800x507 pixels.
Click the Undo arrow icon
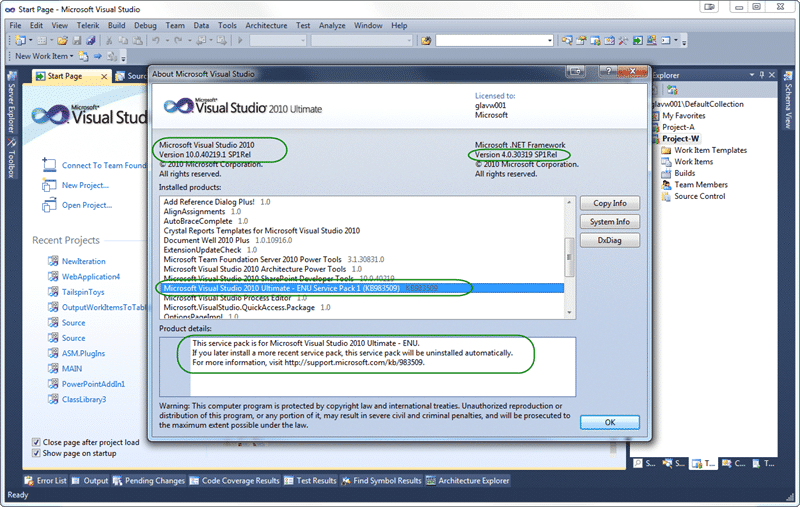pos(156,40)
